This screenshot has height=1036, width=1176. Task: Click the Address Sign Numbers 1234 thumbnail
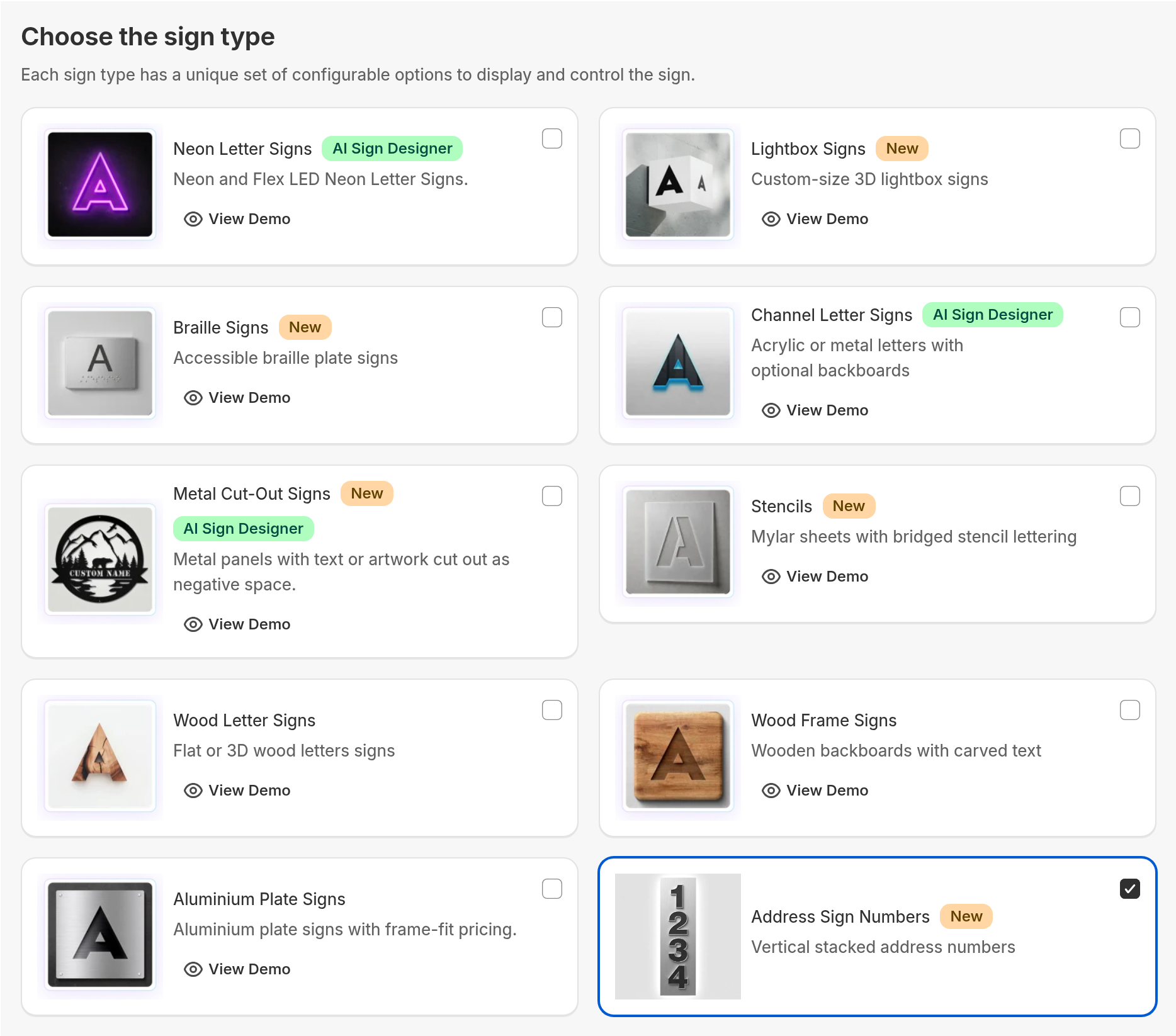678,937
